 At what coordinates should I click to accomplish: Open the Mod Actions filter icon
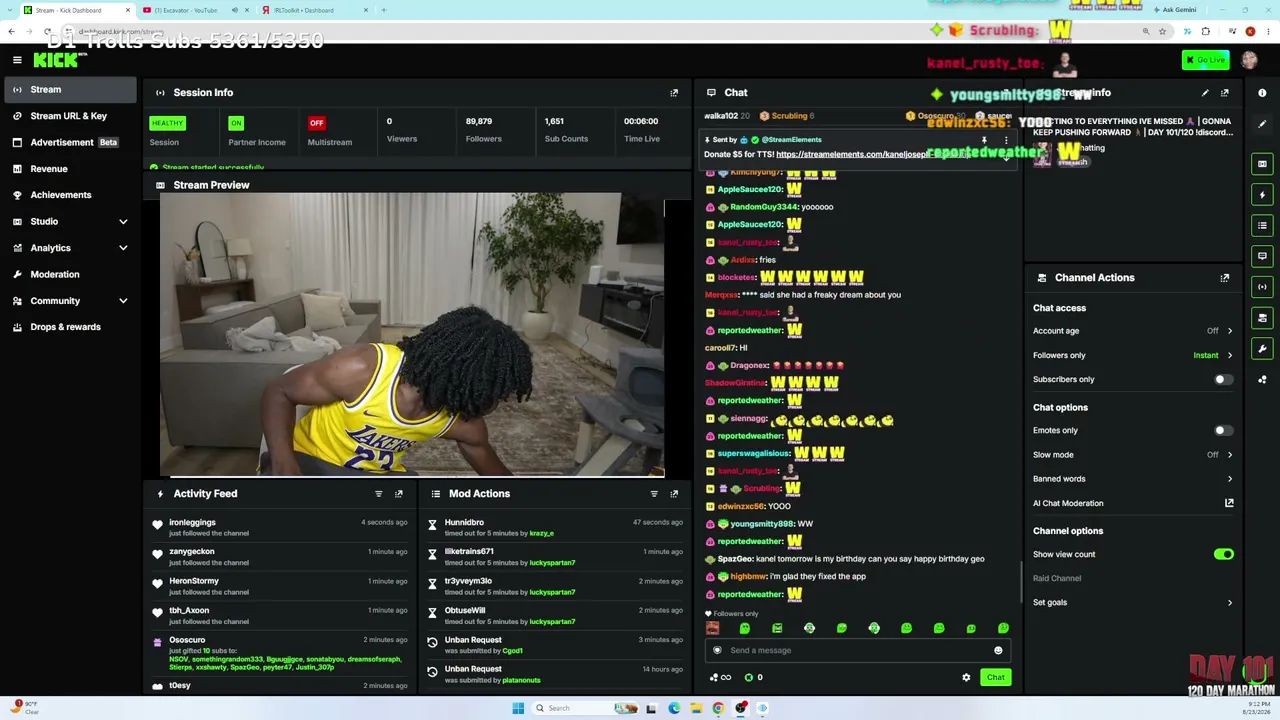click(x=654, y=494)
